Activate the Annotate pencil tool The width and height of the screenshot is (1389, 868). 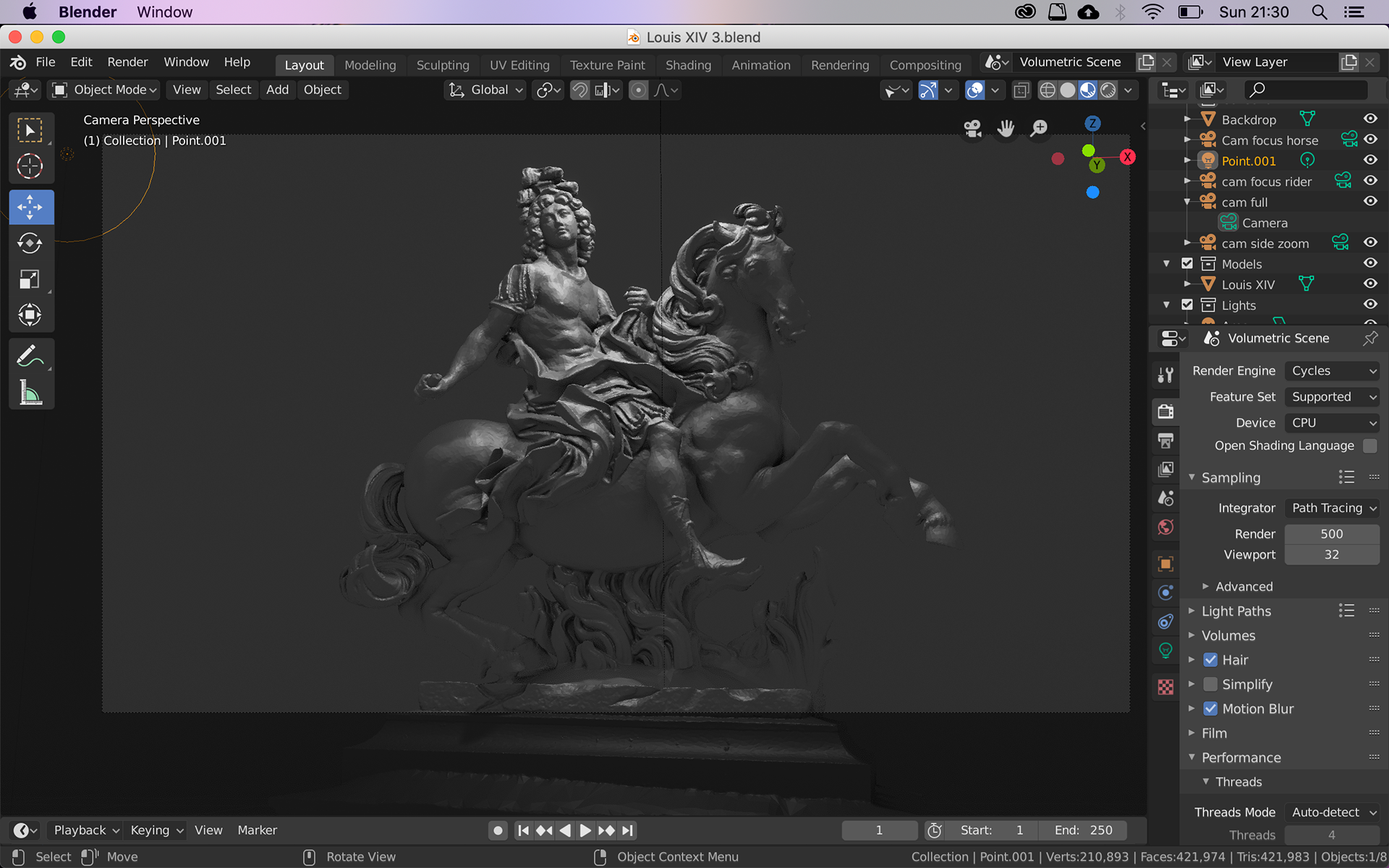pos(30,356)
